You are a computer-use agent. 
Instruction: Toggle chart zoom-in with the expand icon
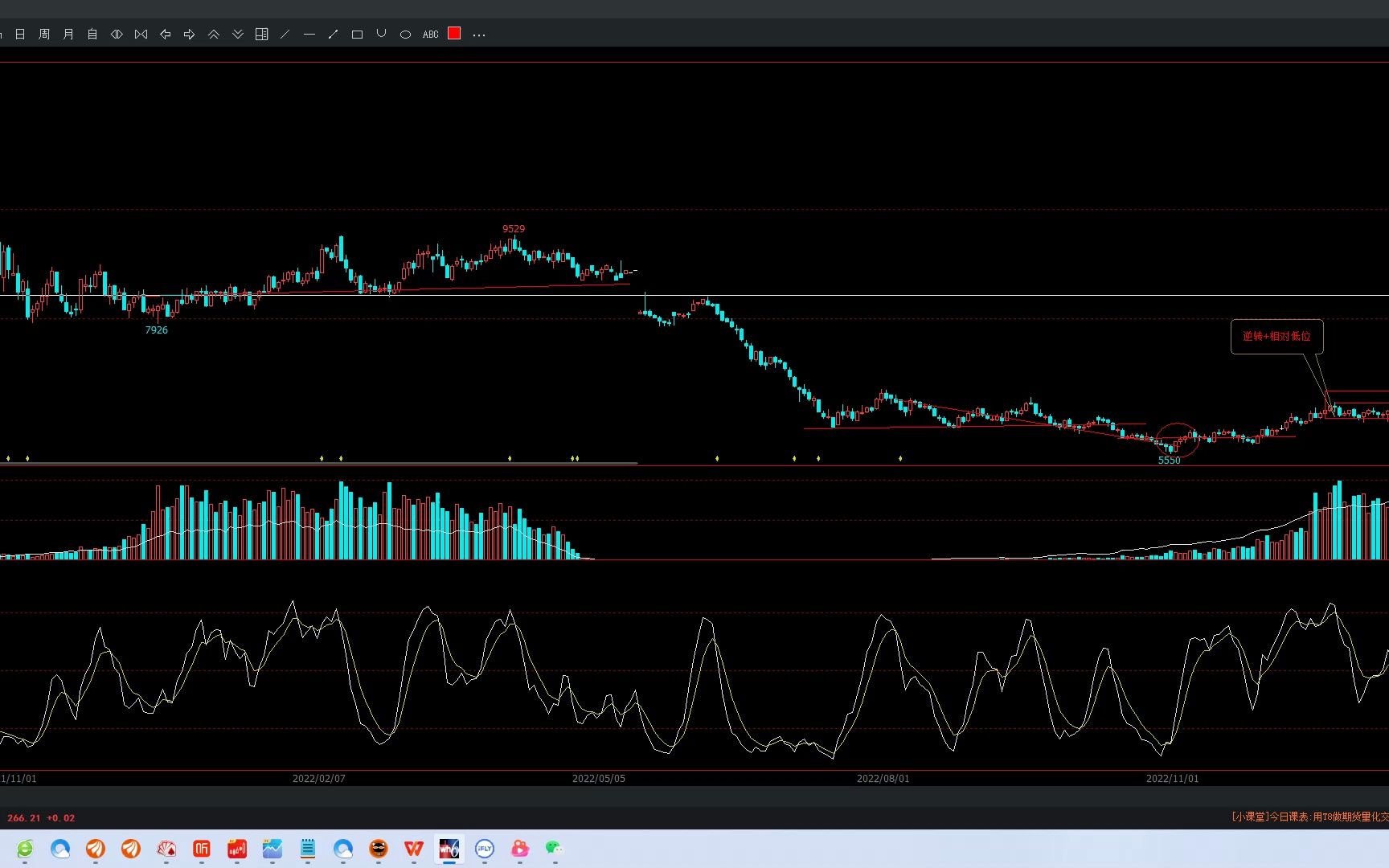pyautogui.click(x=141, y=34)
